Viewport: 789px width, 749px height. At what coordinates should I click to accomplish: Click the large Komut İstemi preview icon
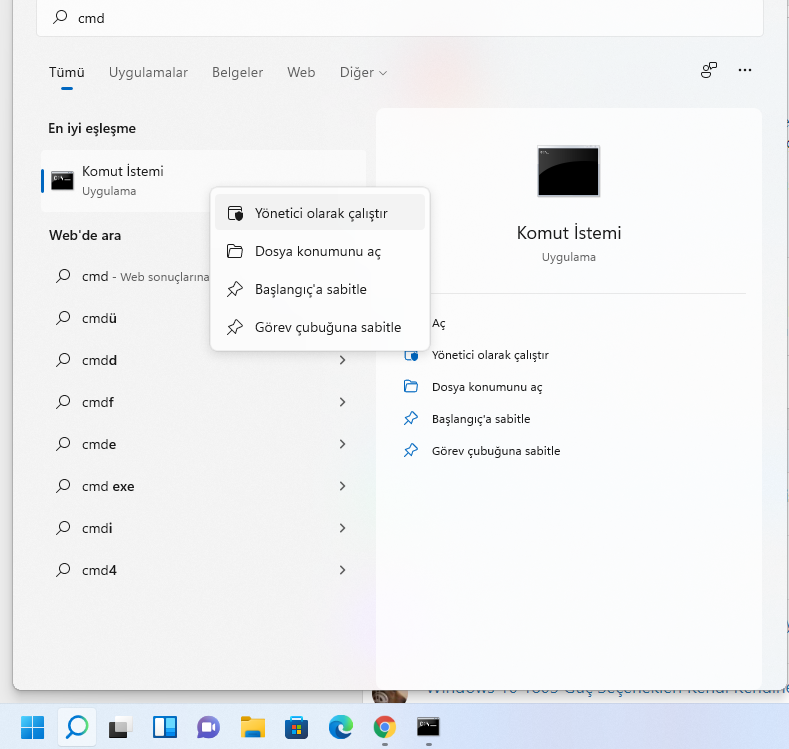pos(569,172)
